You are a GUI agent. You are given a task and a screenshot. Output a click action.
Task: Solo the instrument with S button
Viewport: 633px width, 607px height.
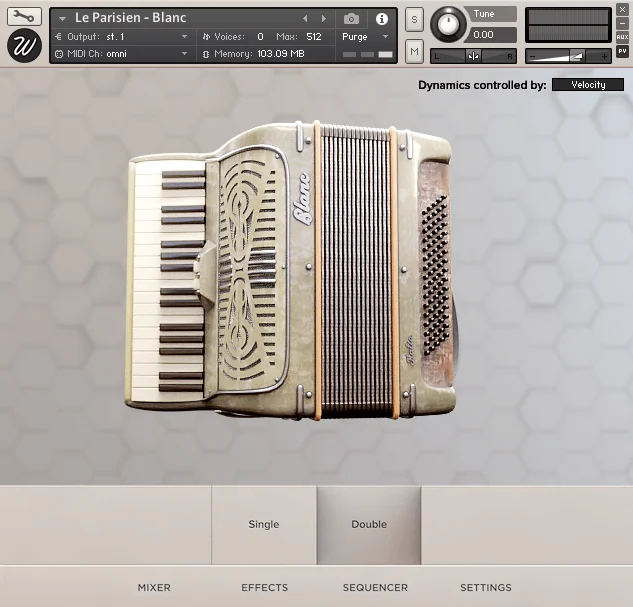[x=414, y=19]
